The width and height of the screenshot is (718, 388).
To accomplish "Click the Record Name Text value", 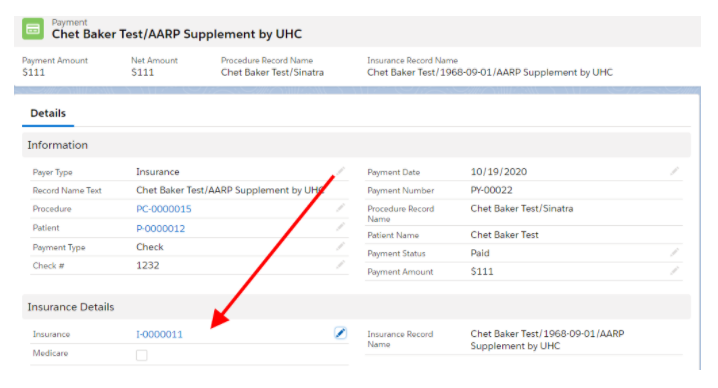I will (x=230, y=190).
